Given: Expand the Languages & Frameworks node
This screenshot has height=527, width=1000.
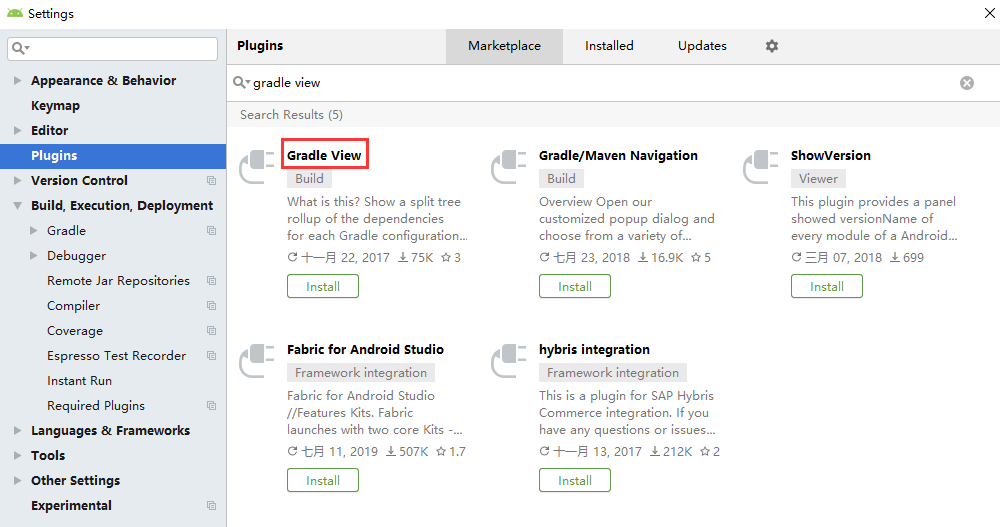Looking at the screenshot, I should click(x=18, y=431).
